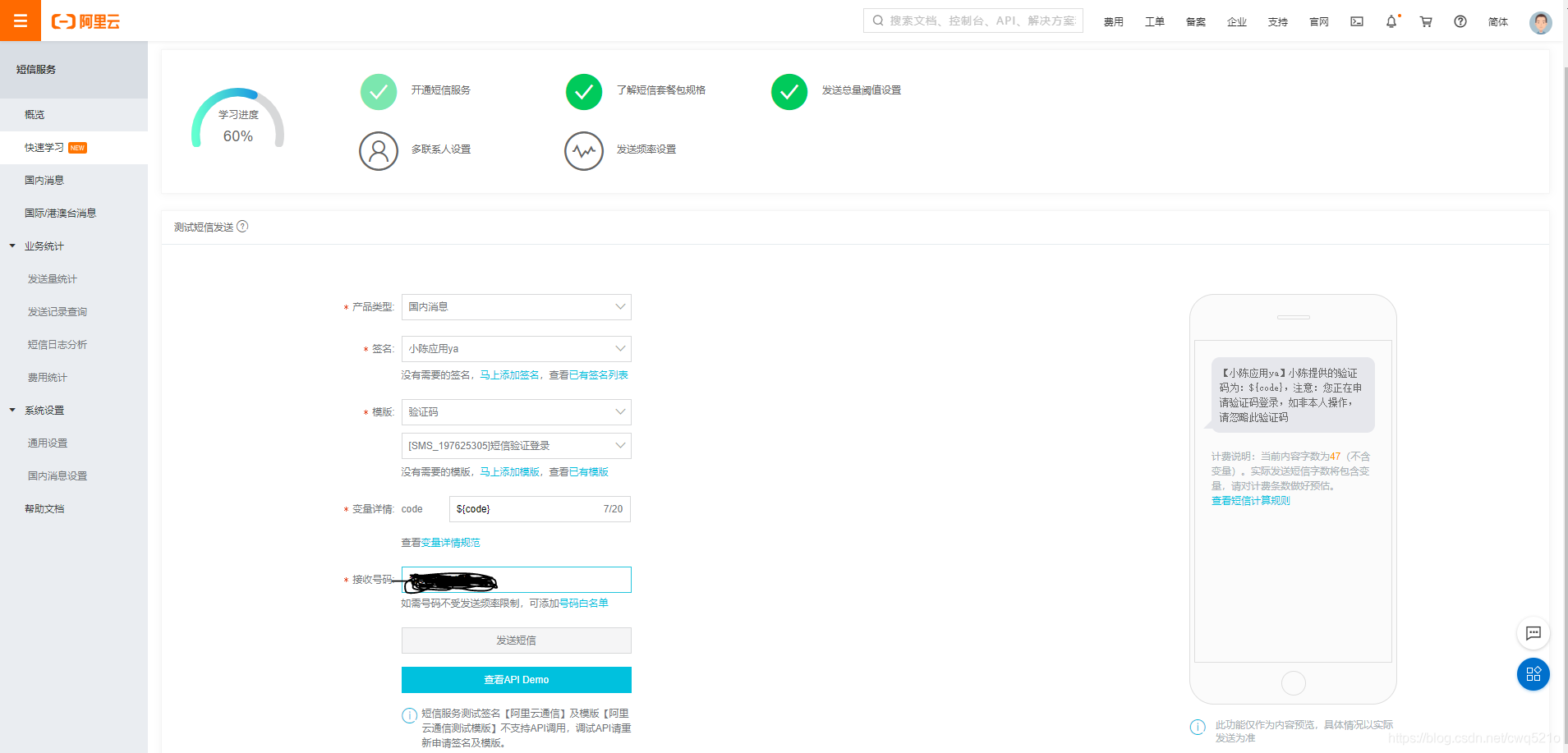
Task: Open the feedback chat bubble
Action: point(1533,633)
